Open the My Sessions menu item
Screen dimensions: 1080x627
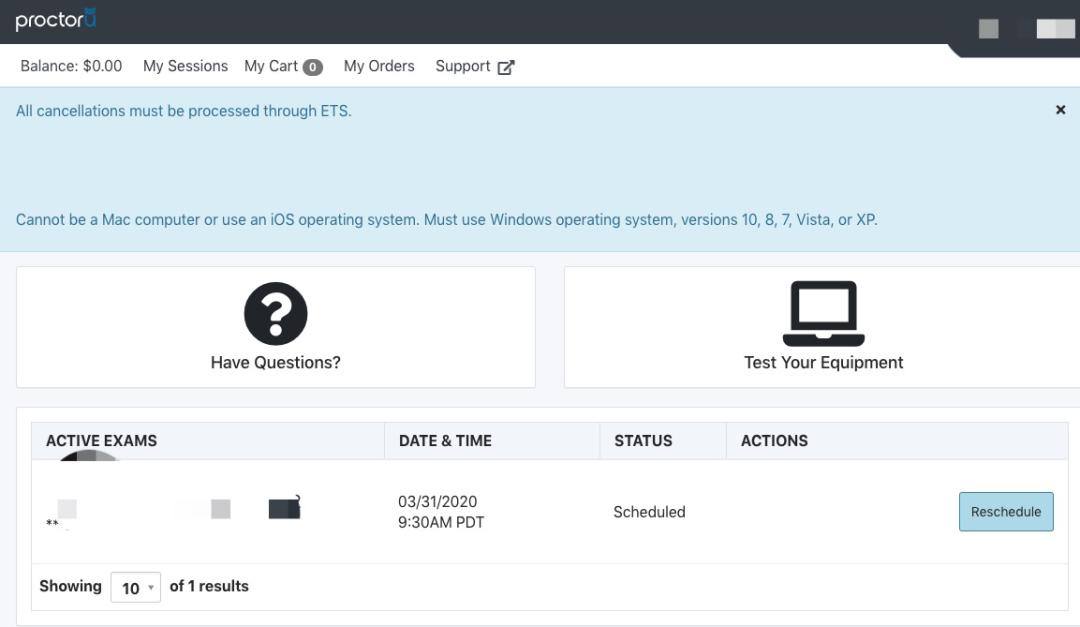185,66
